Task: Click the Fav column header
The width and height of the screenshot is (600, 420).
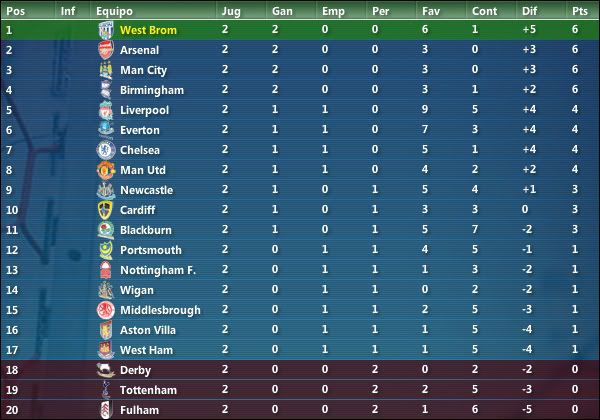Action: 430,11
